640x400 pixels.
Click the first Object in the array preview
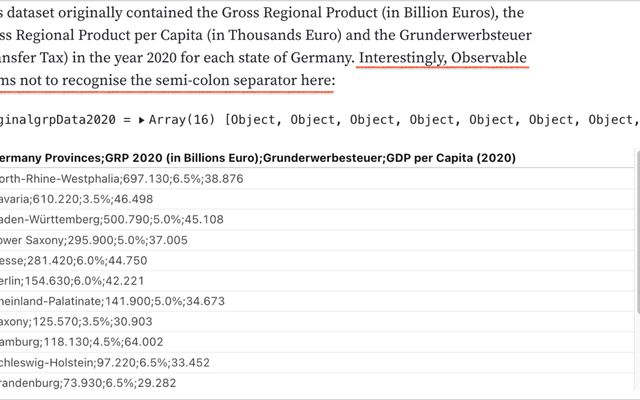pos(251,120)
